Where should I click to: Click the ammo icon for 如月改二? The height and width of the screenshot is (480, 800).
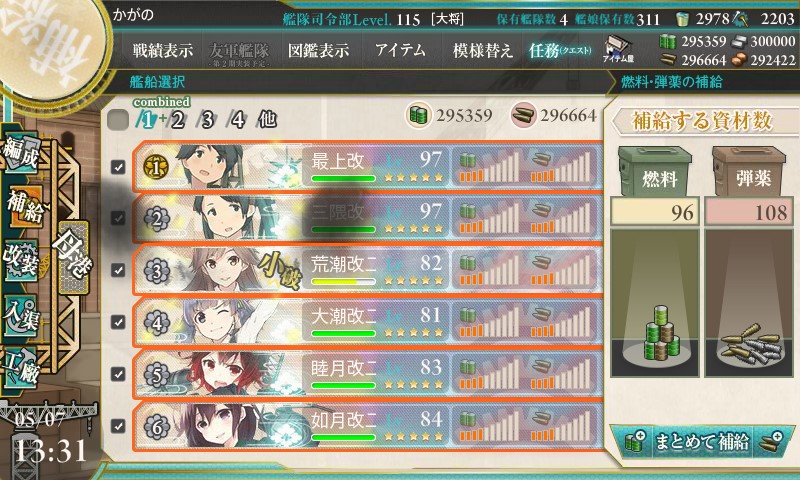[x=540, y=419]
